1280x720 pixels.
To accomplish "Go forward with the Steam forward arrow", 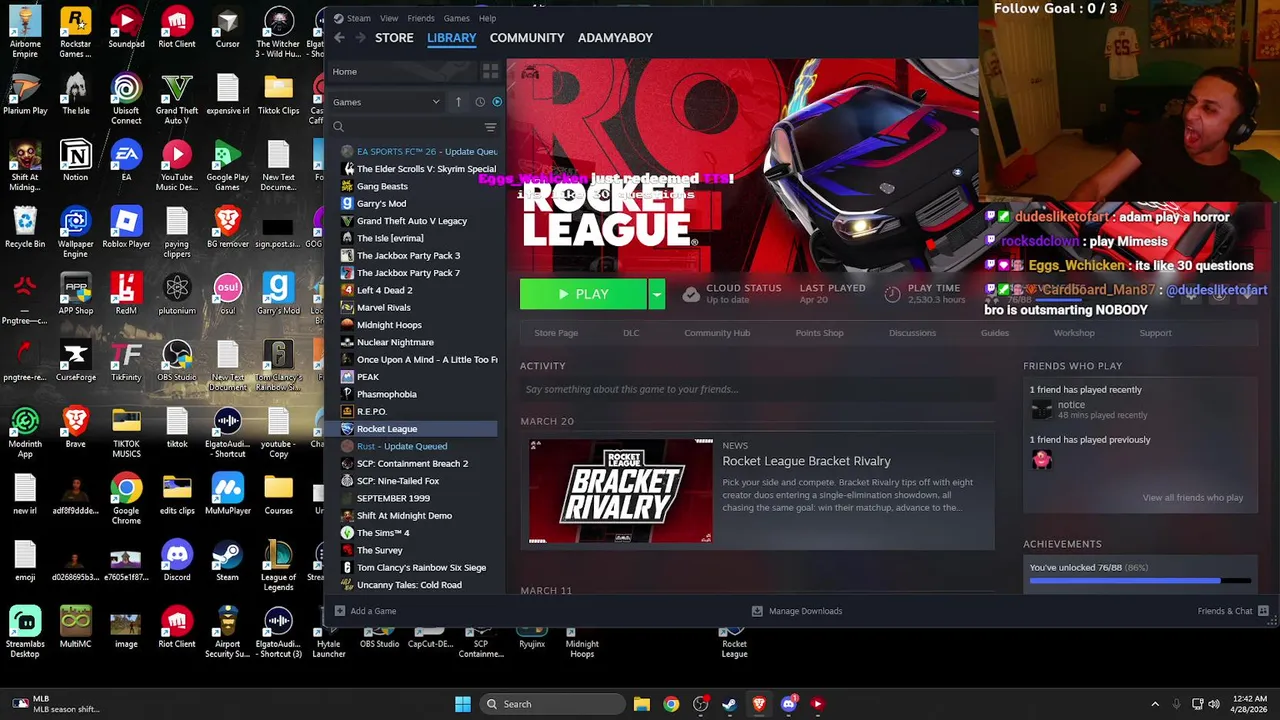I will pyautogui.click(x=360, y=38).
